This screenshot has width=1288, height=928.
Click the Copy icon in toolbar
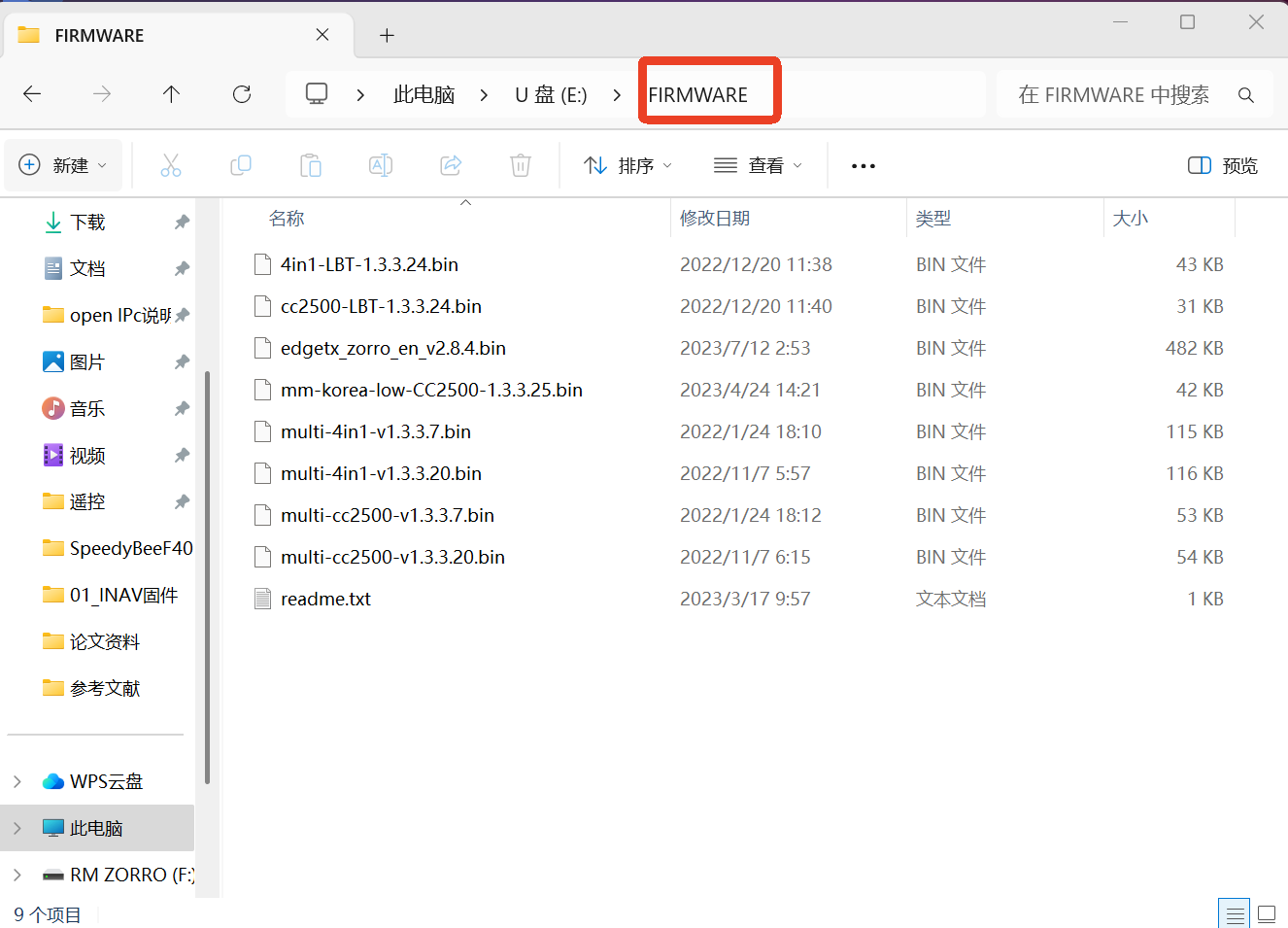coord(241,165)
